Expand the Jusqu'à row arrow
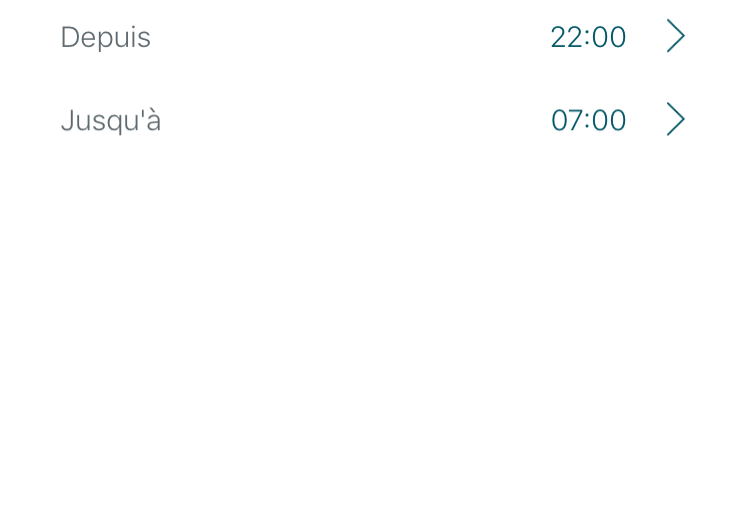Screen dimensions: 750x525 click(x=676, y=120)
